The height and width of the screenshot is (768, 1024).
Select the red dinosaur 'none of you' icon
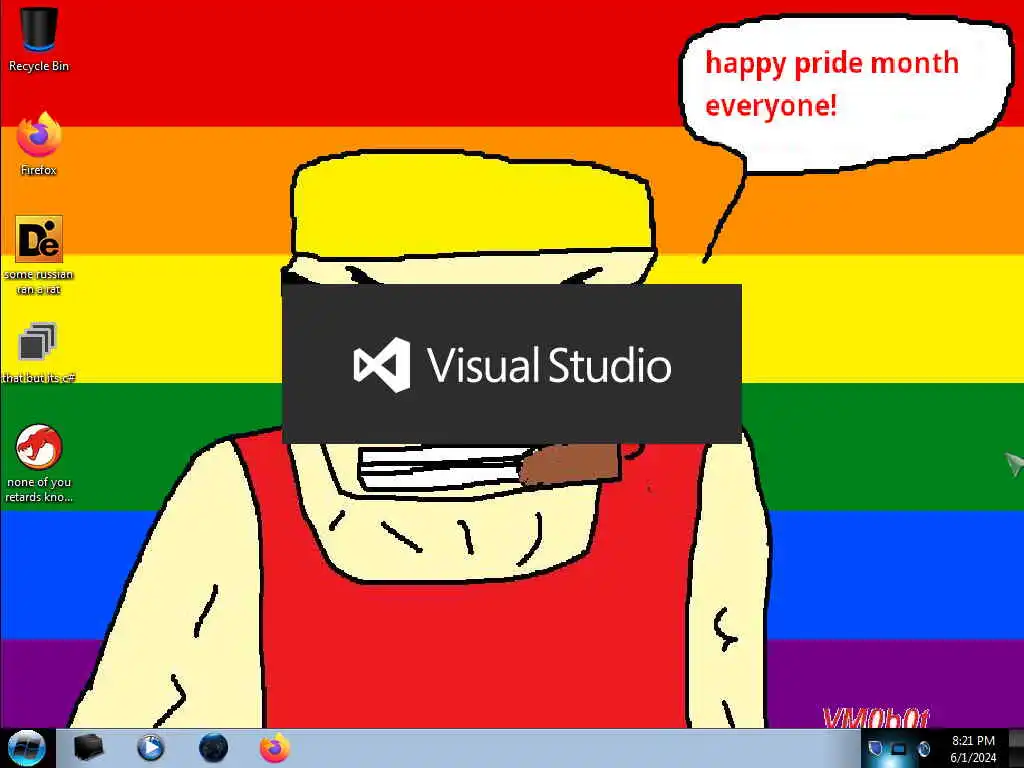39,462
